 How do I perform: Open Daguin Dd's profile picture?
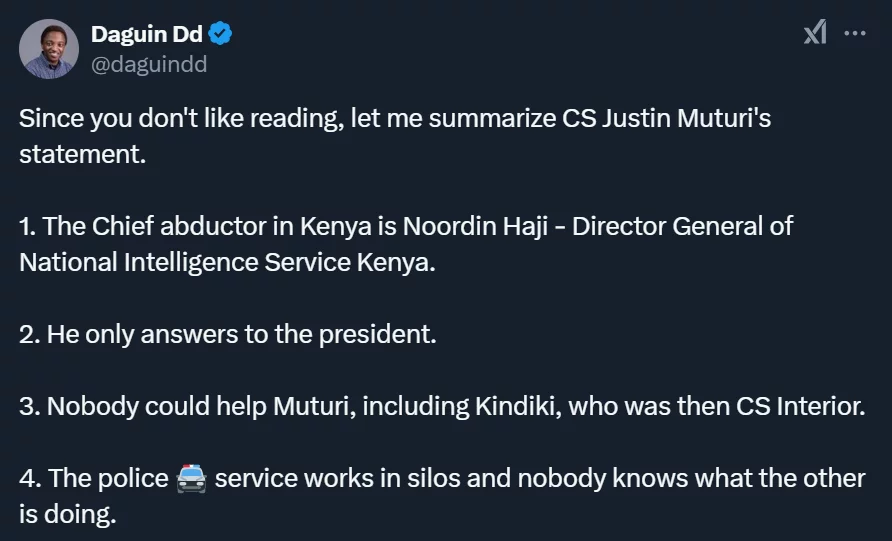tap(49, 49)
